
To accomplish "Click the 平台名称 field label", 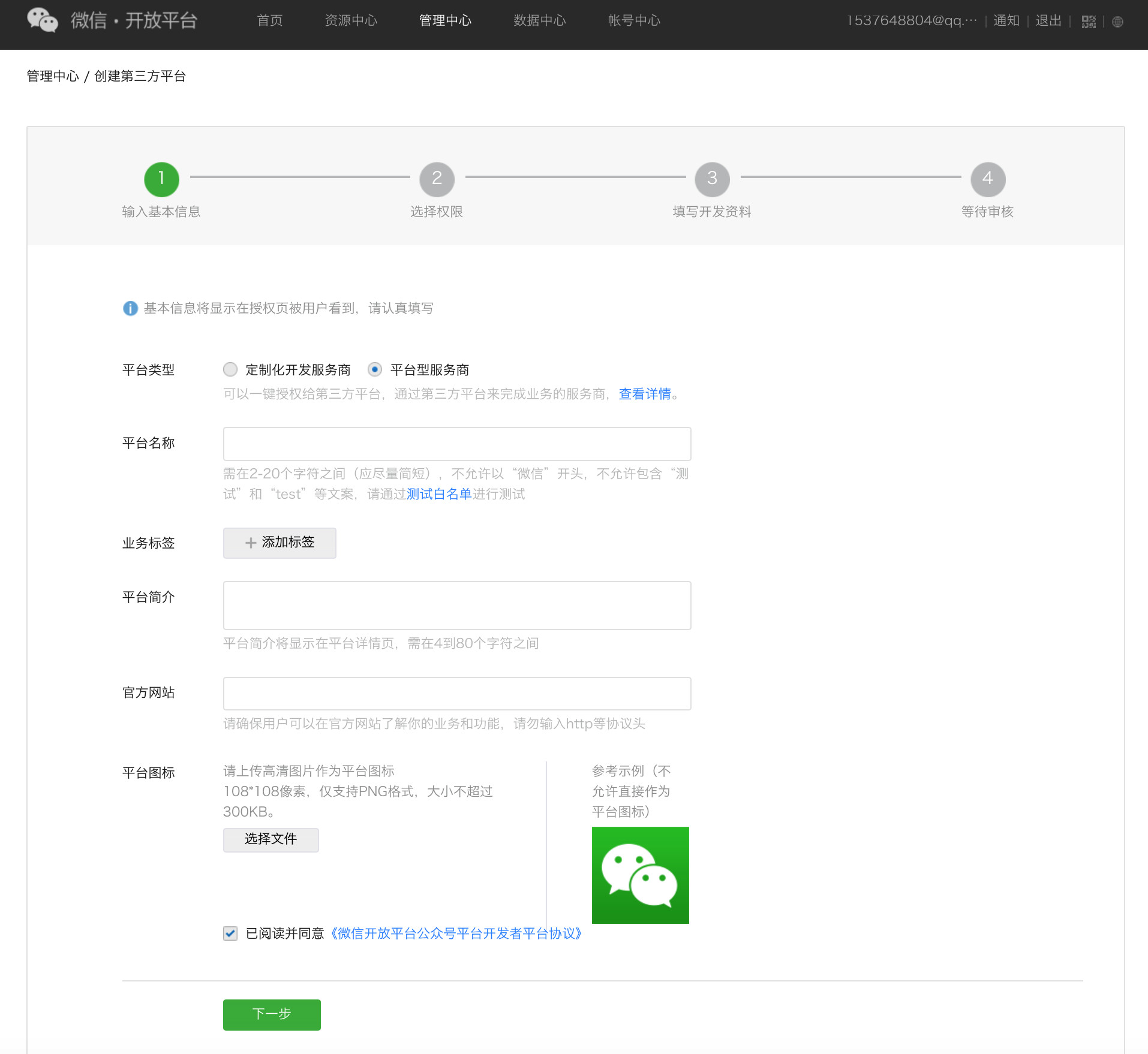I will [148, 443].
